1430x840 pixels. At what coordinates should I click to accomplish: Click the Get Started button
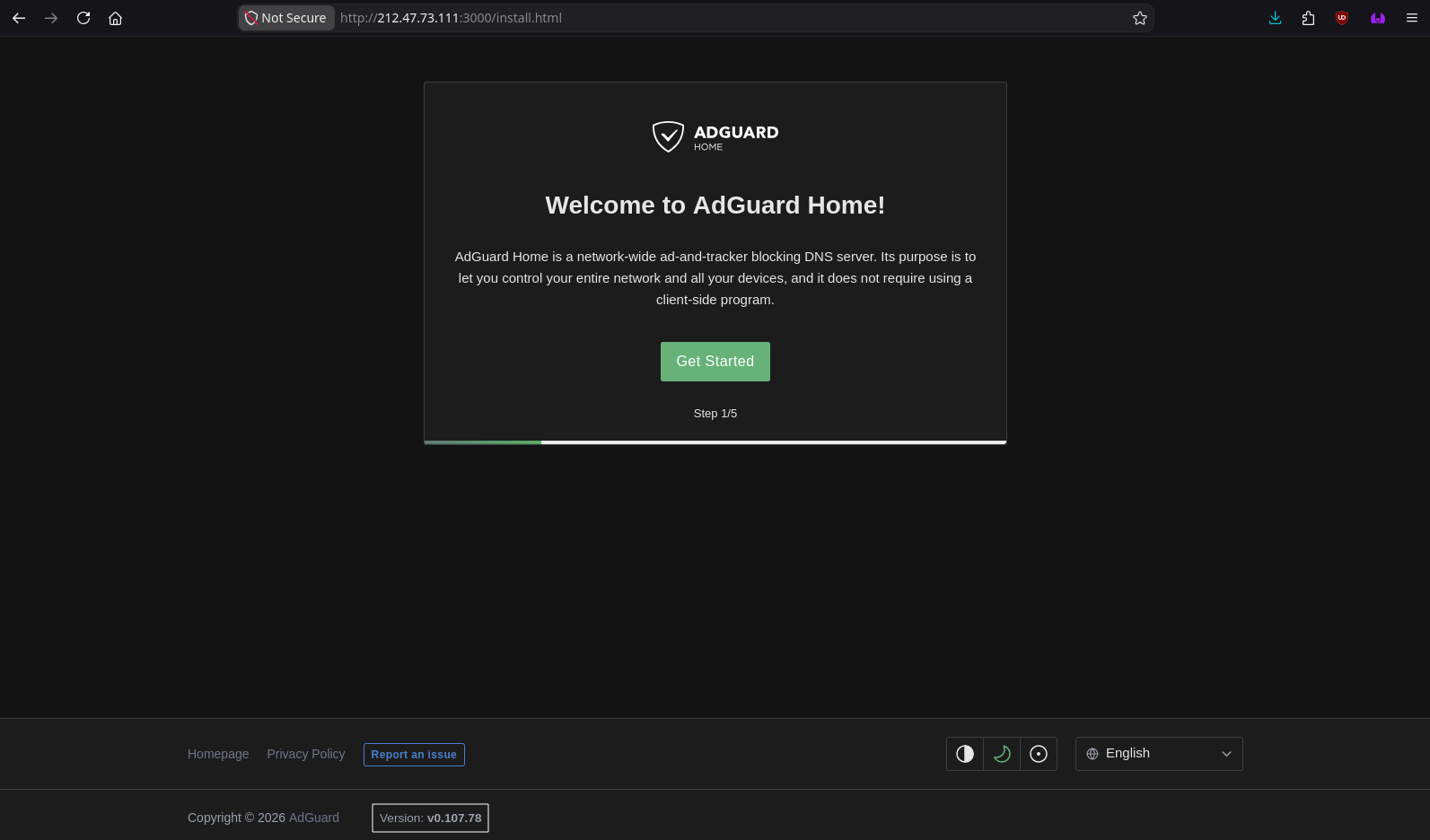715,362
